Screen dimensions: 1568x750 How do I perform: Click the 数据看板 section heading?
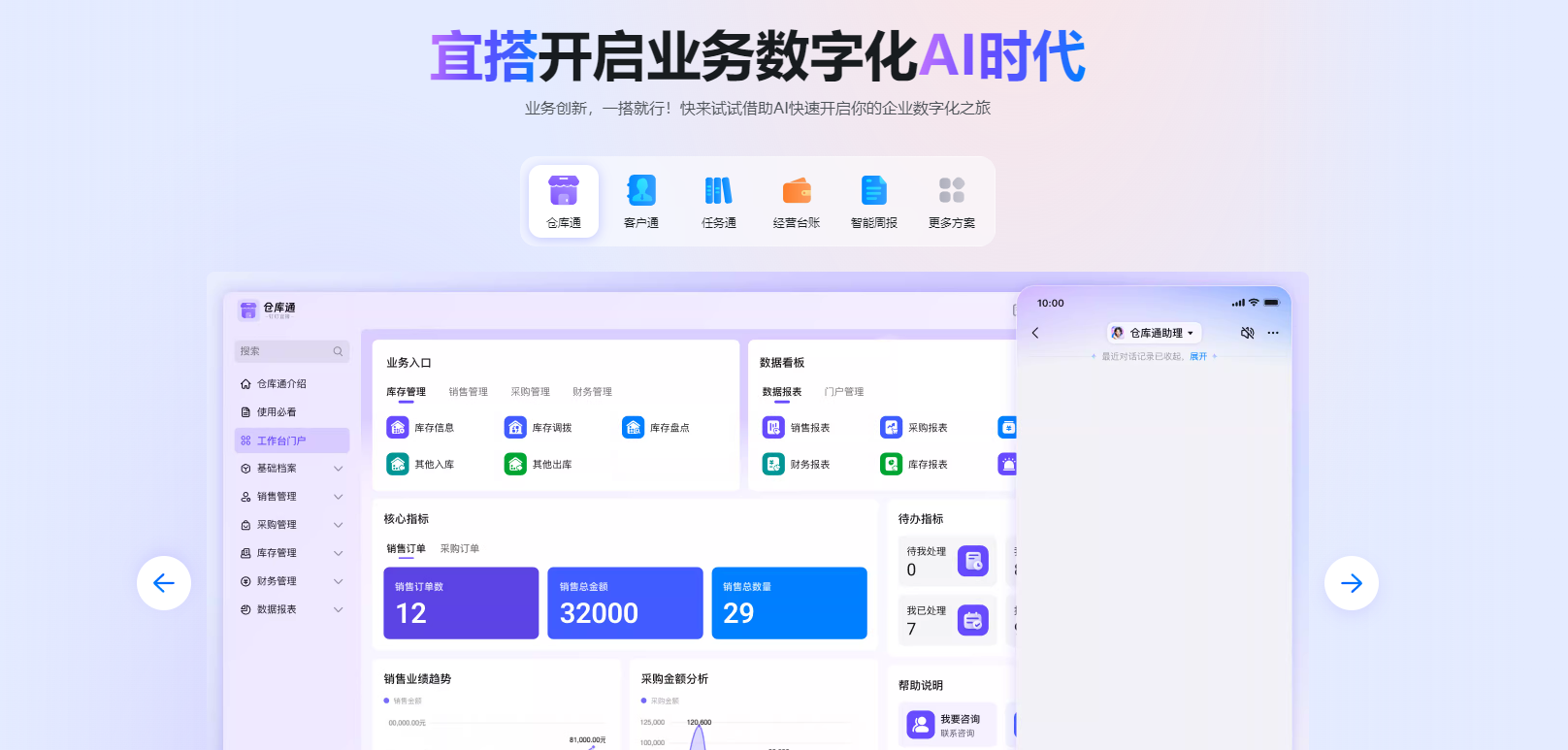click(782, 363)
